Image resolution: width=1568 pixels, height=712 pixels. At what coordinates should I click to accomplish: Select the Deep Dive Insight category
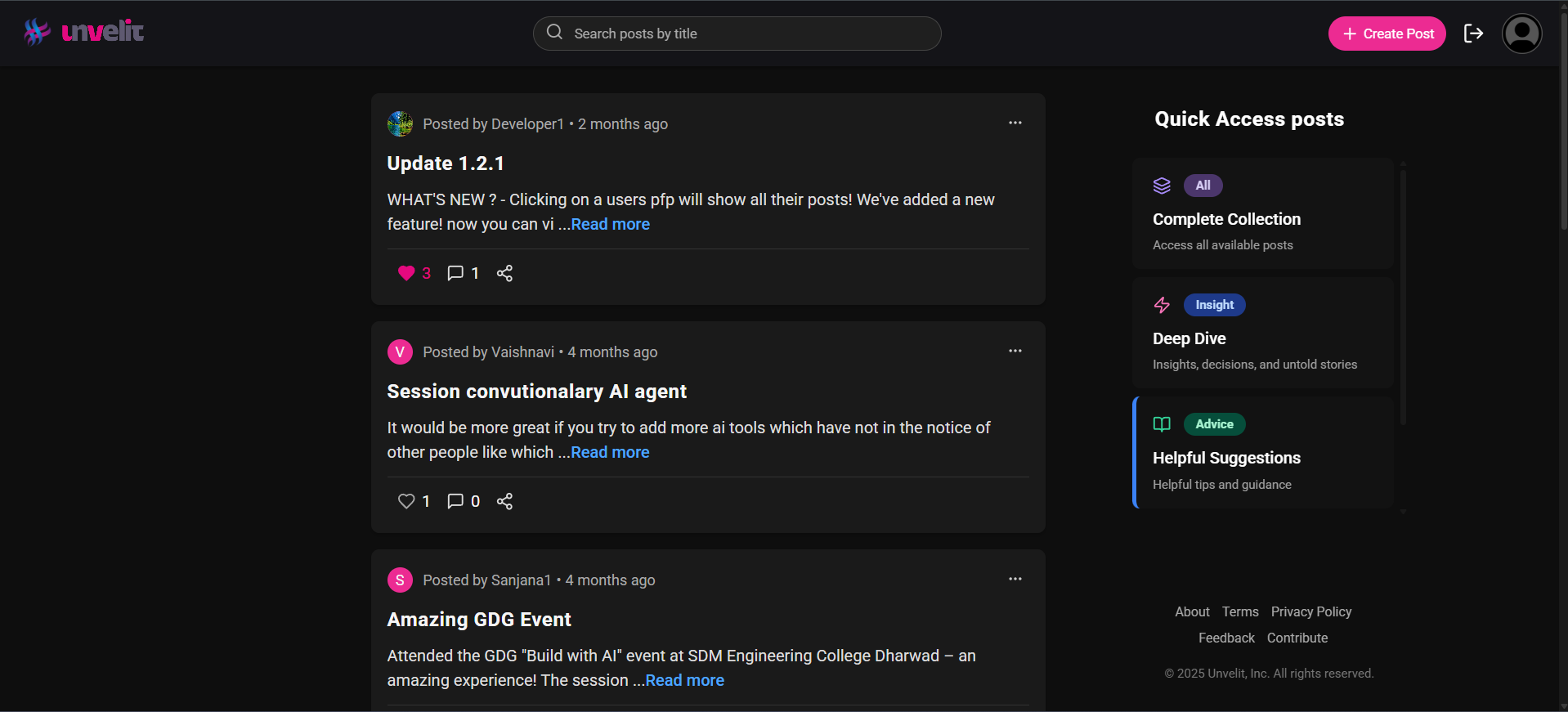pos(1262,334)
